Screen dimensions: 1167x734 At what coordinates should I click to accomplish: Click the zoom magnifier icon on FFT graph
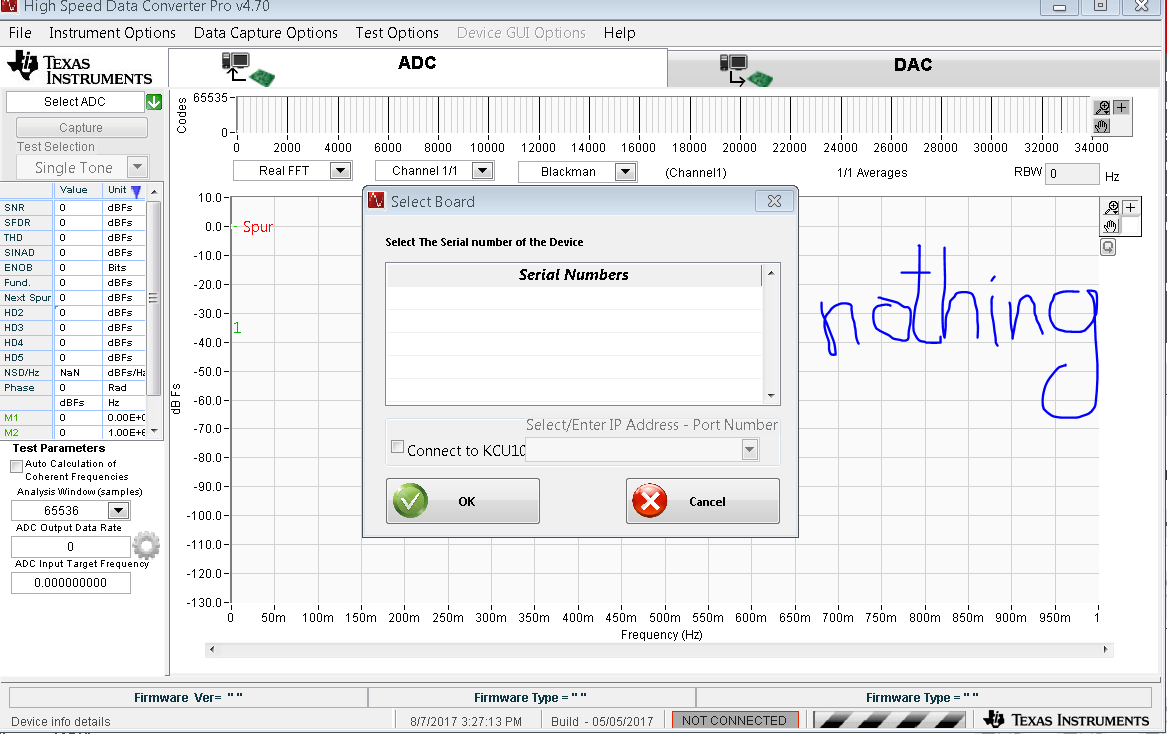[1111, 208]
